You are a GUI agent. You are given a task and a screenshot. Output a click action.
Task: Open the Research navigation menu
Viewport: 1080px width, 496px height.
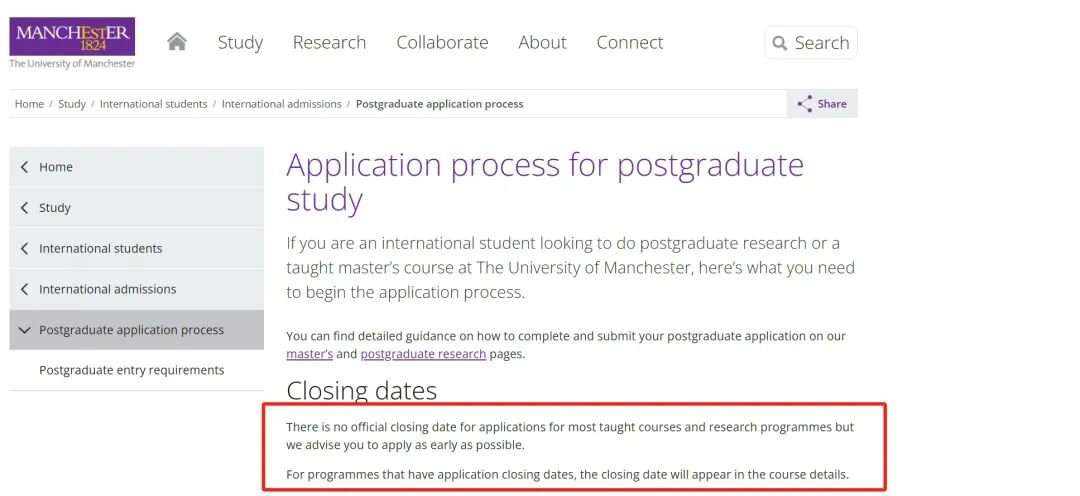tap(329, 43)
